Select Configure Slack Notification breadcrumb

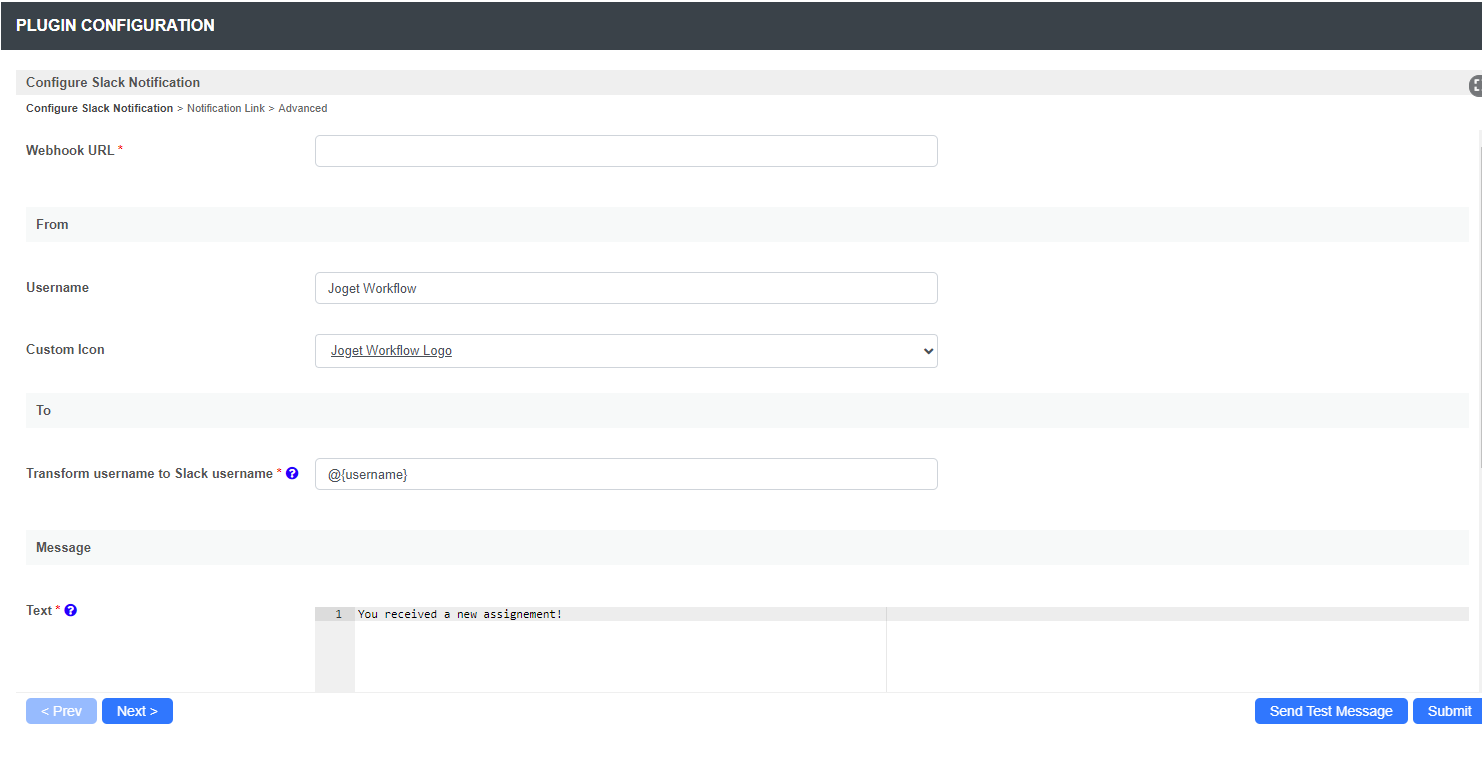click(x=99, y=108)
